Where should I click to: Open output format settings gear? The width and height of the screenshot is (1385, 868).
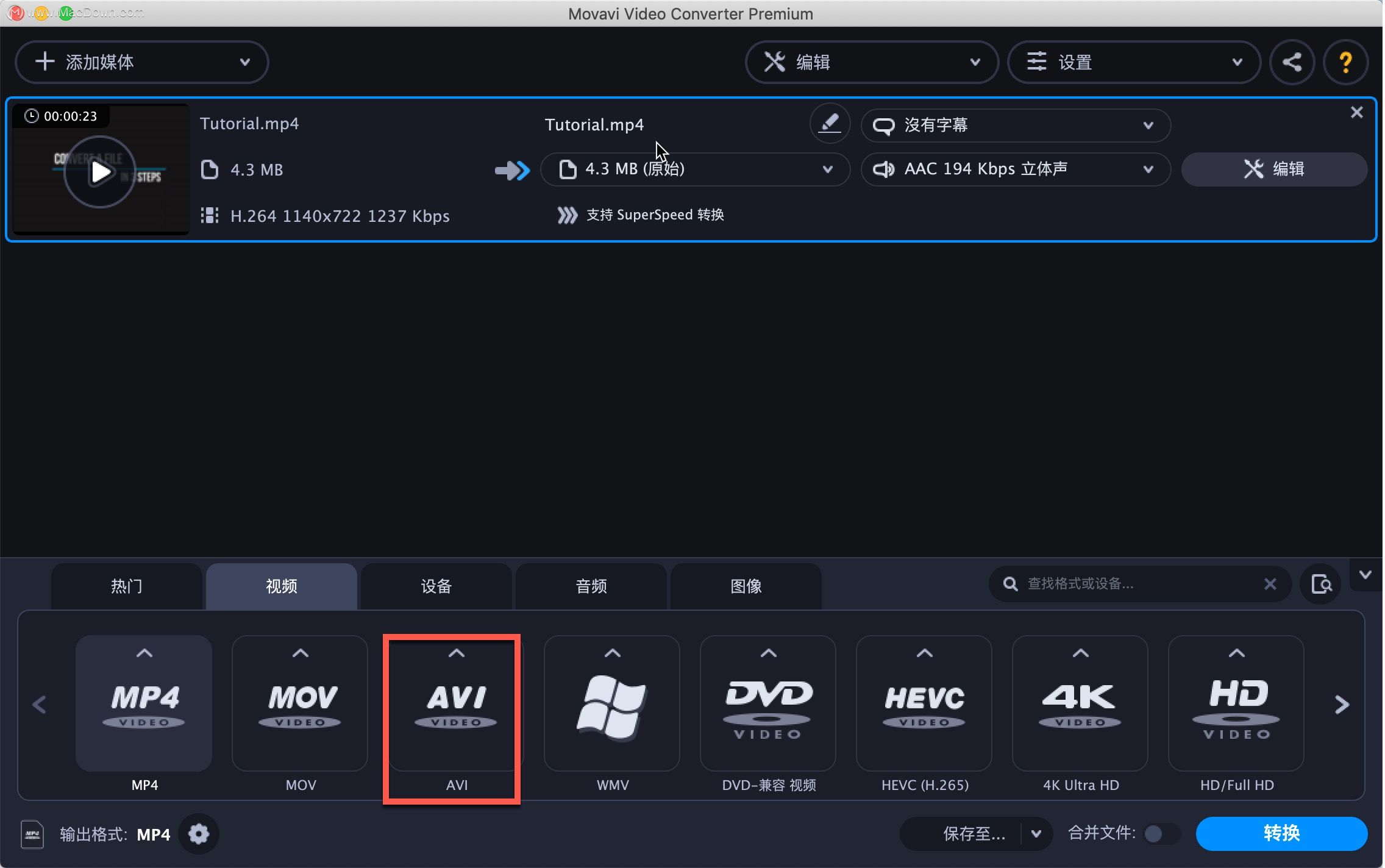tap(199, 833)
